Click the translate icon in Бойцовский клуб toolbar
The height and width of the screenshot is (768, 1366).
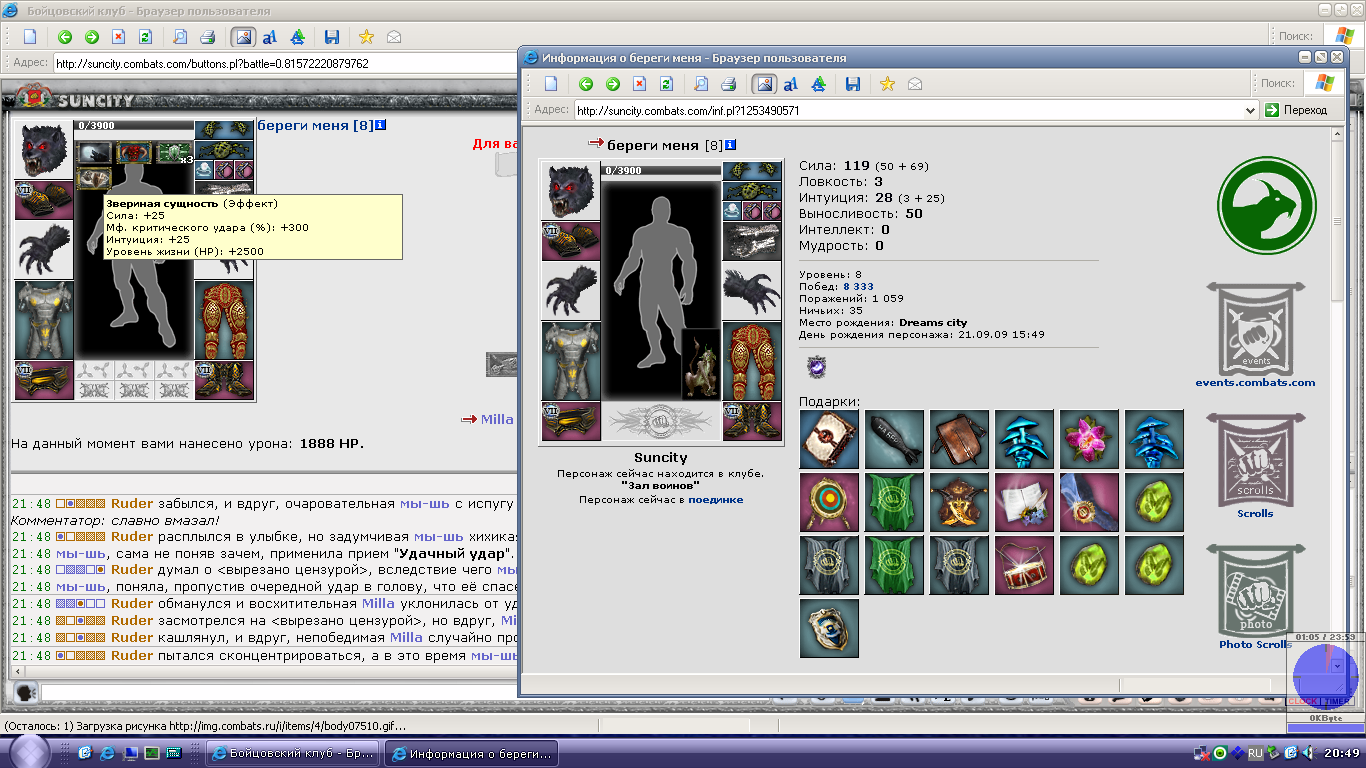297,37
